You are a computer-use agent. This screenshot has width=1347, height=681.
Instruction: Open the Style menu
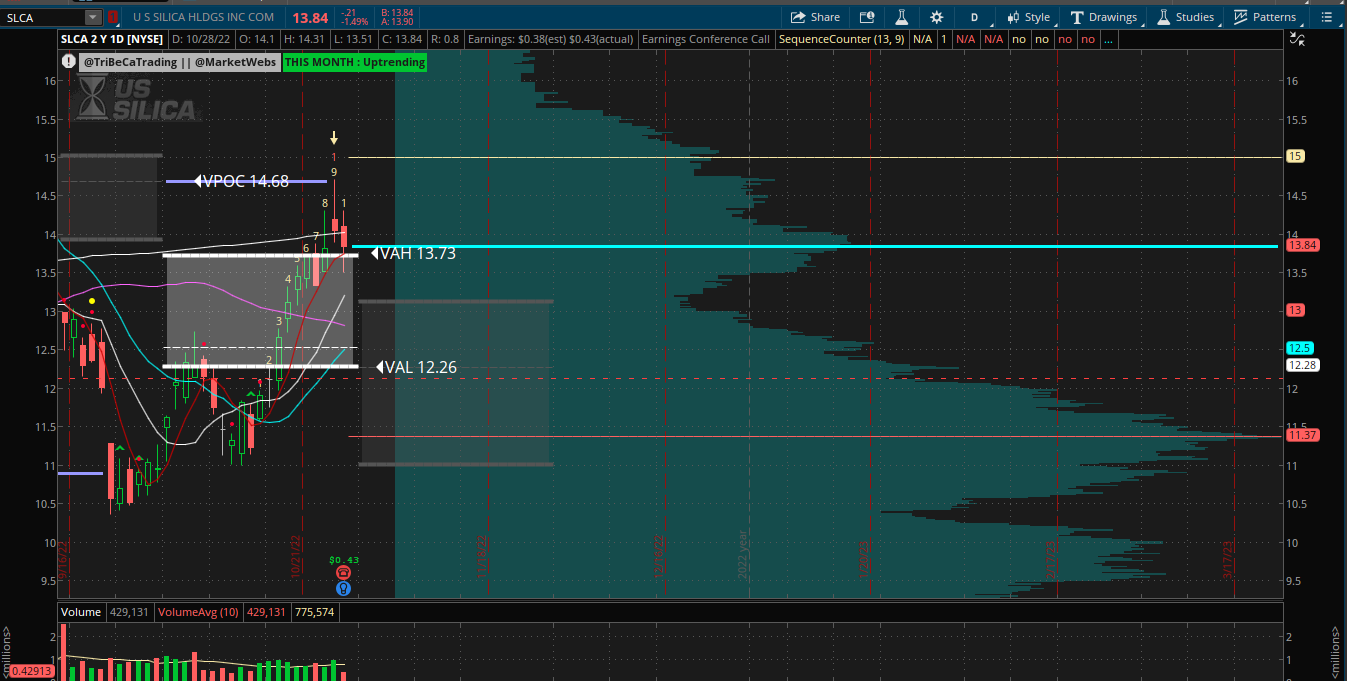click(x=1028, y=17)
